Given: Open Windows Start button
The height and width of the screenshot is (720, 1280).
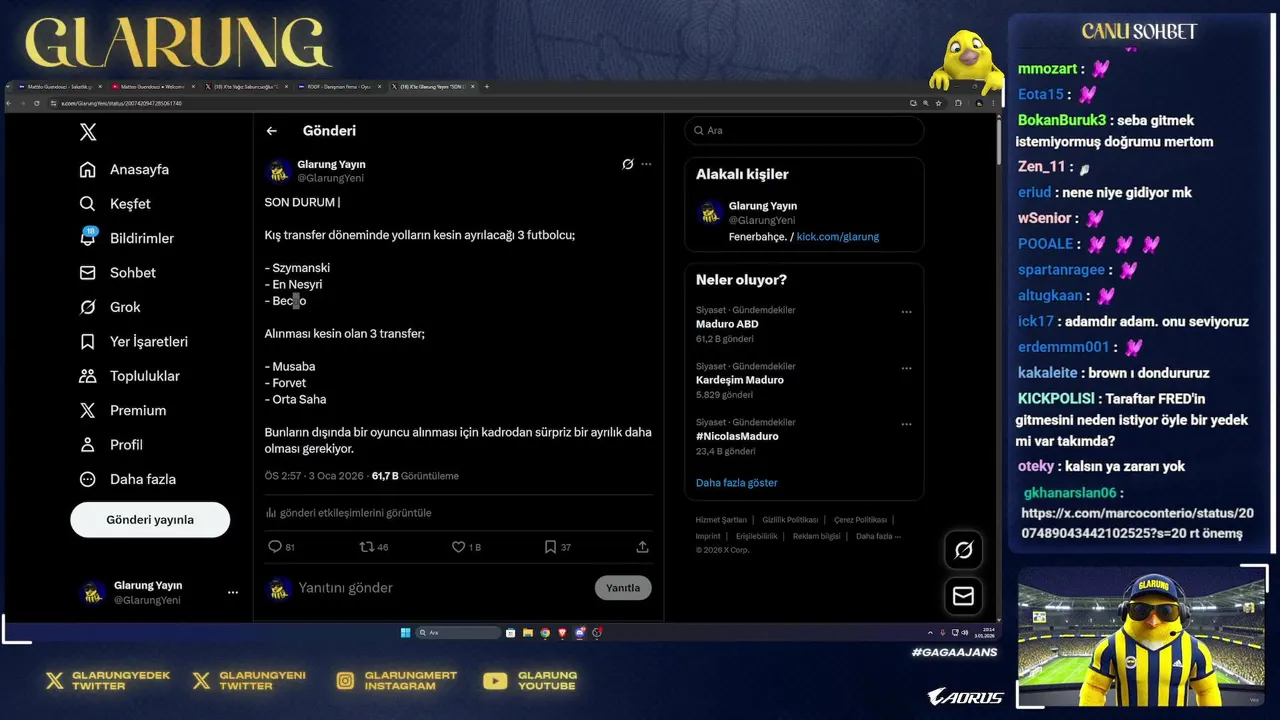Looking at the screenshot, I should 405,633.
